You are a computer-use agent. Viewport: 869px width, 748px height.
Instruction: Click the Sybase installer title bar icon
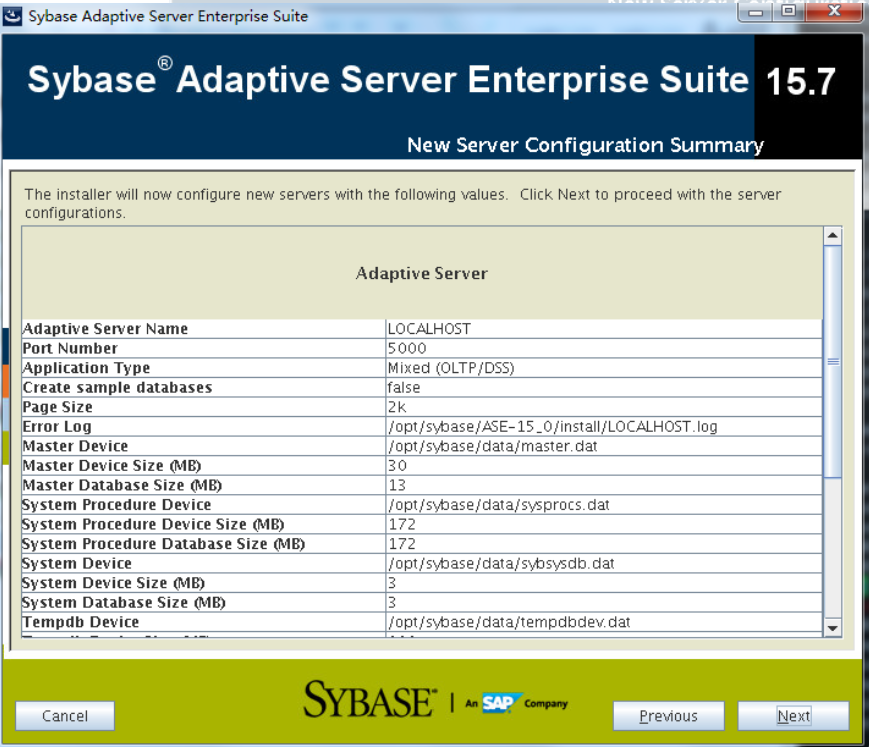(12, 16)
